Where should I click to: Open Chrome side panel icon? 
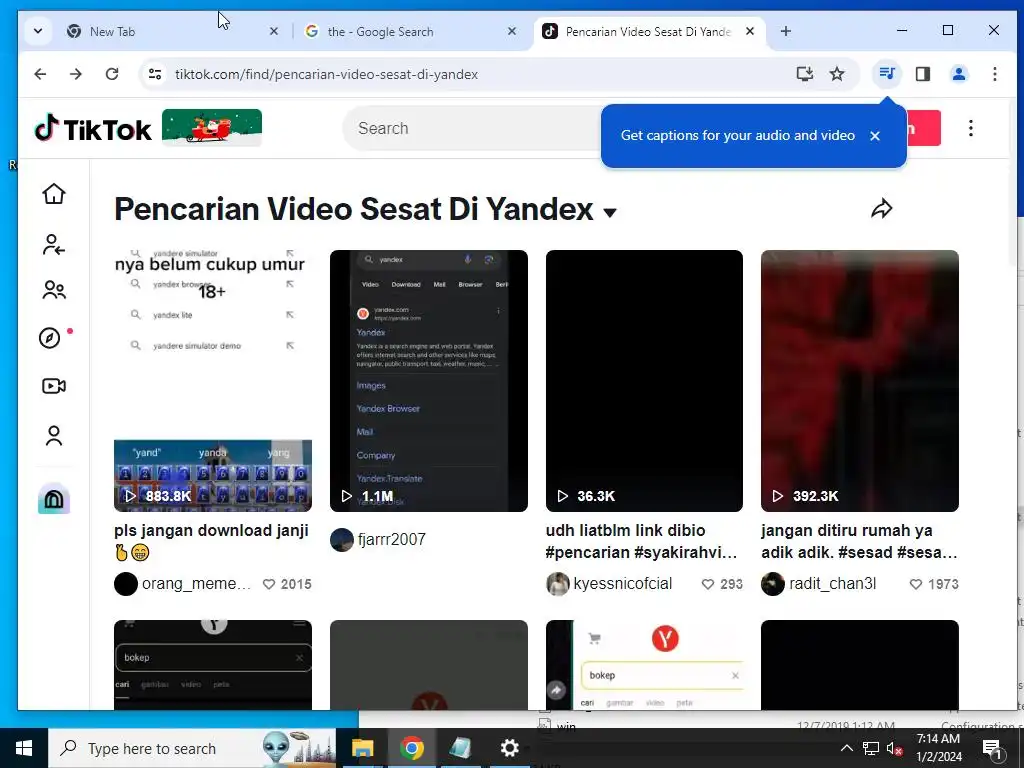coord(923,74)
